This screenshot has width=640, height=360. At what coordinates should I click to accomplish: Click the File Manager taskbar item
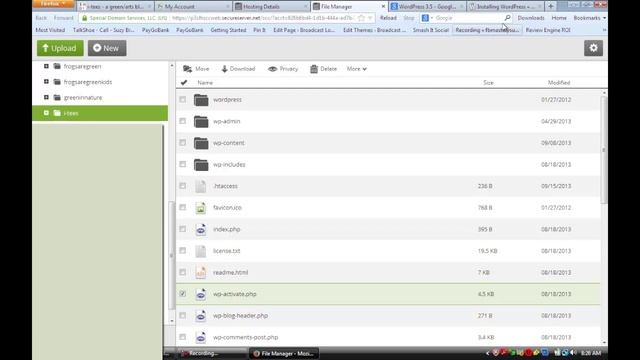(x=284, y=353)
